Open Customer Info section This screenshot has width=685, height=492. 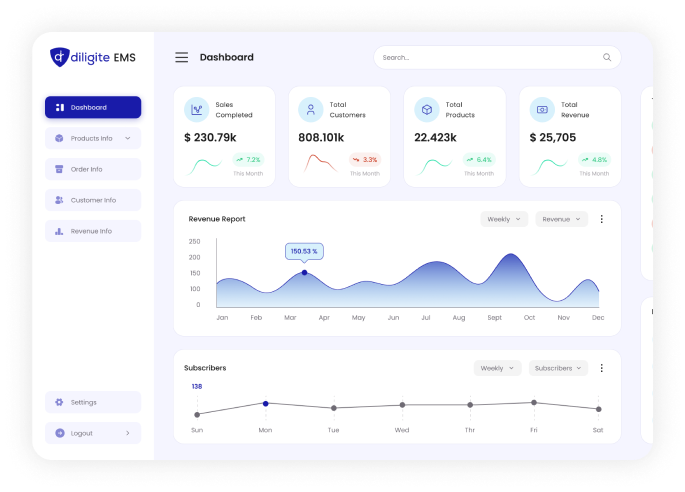[x=93, y=200]
